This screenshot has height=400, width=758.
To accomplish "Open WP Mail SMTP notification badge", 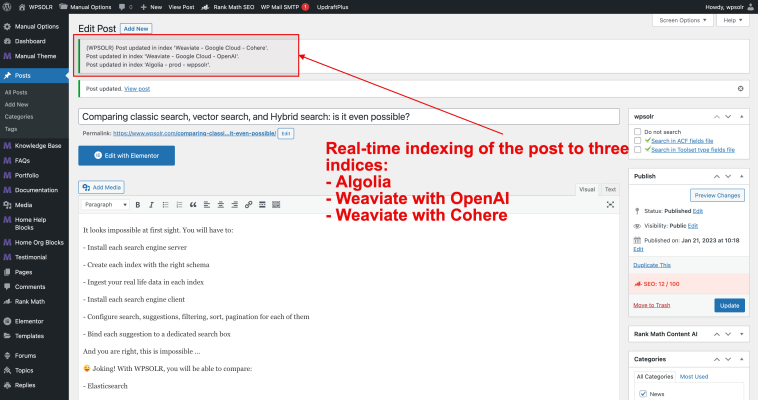I will pos(305,7).
